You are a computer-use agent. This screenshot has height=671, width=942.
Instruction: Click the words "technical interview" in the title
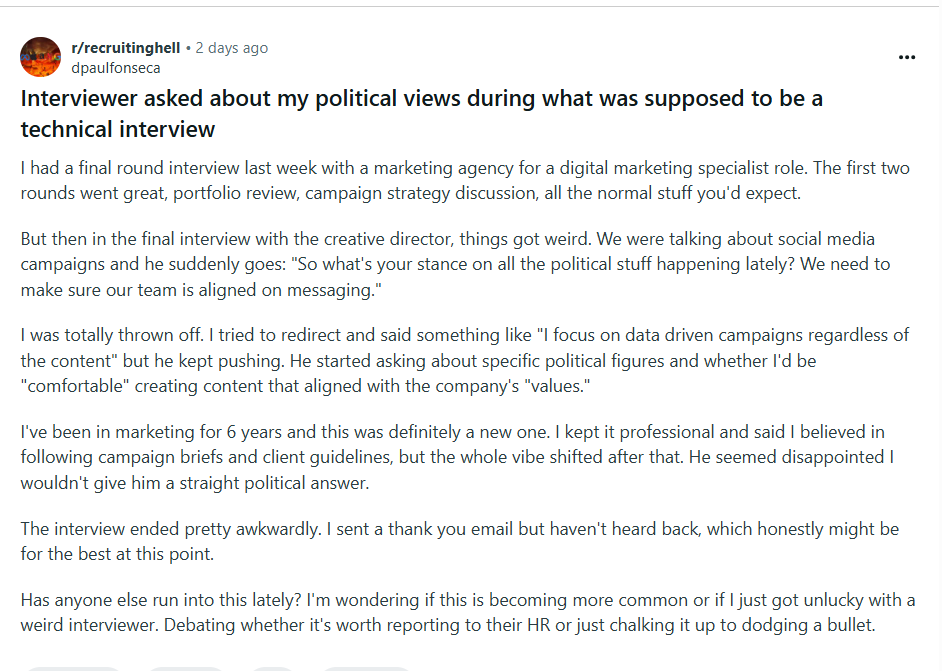(x=118, y=129)
